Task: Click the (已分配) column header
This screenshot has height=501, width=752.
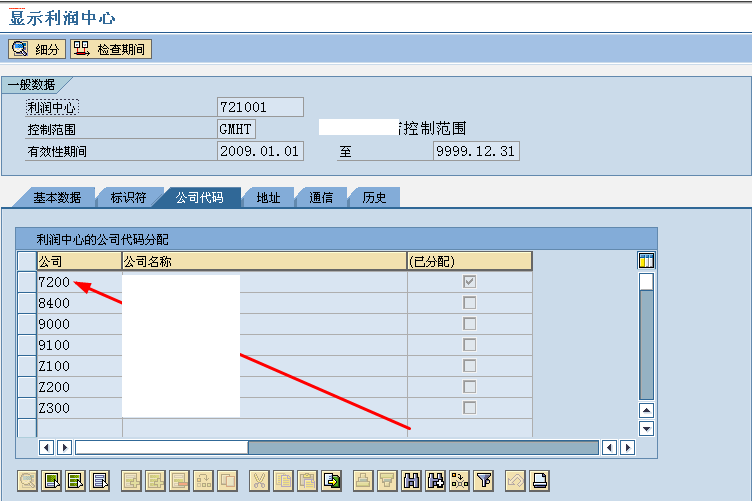Action: point(470,261)
